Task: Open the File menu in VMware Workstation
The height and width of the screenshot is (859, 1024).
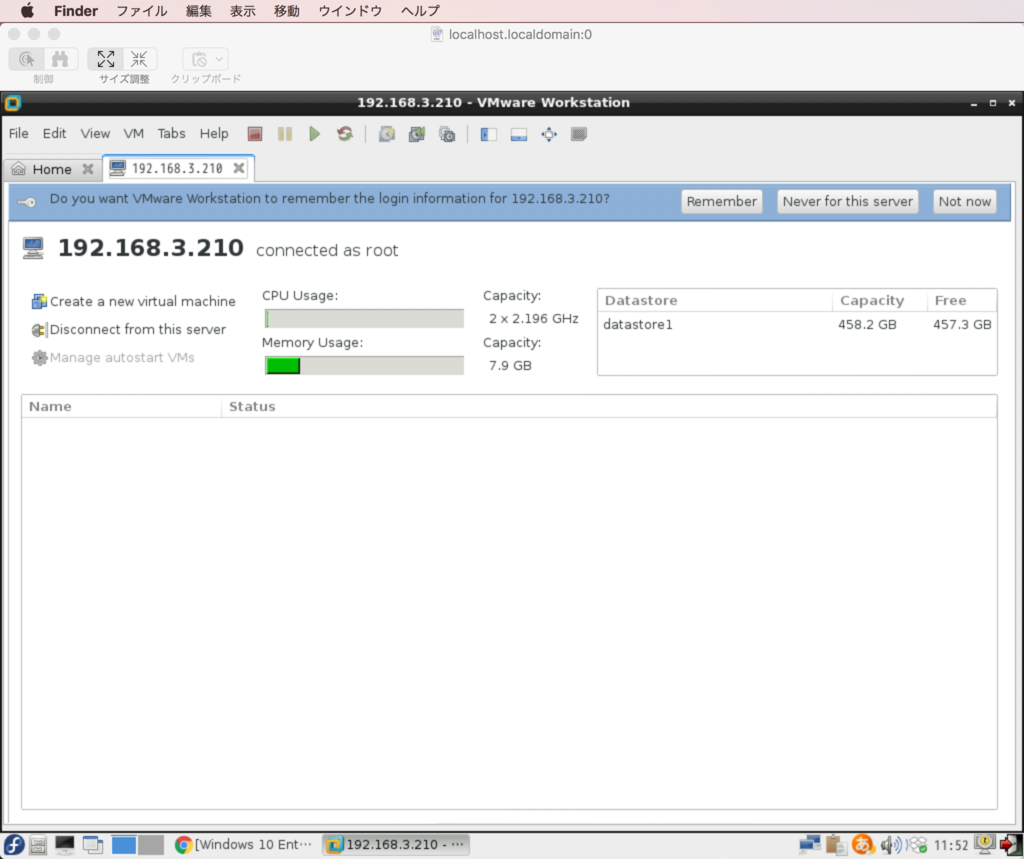Action: (18, 133)
